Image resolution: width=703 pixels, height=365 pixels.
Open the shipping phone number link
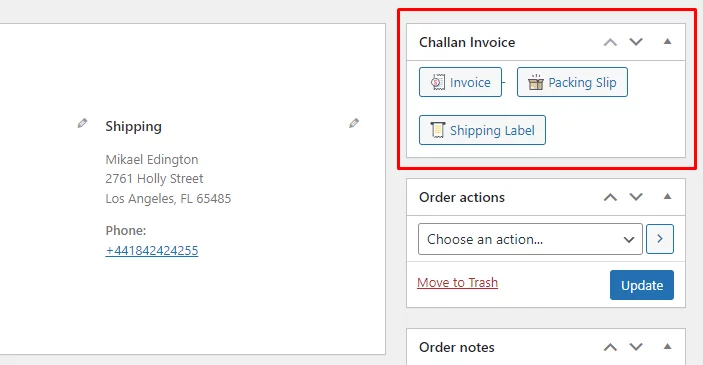coord(152,250)
